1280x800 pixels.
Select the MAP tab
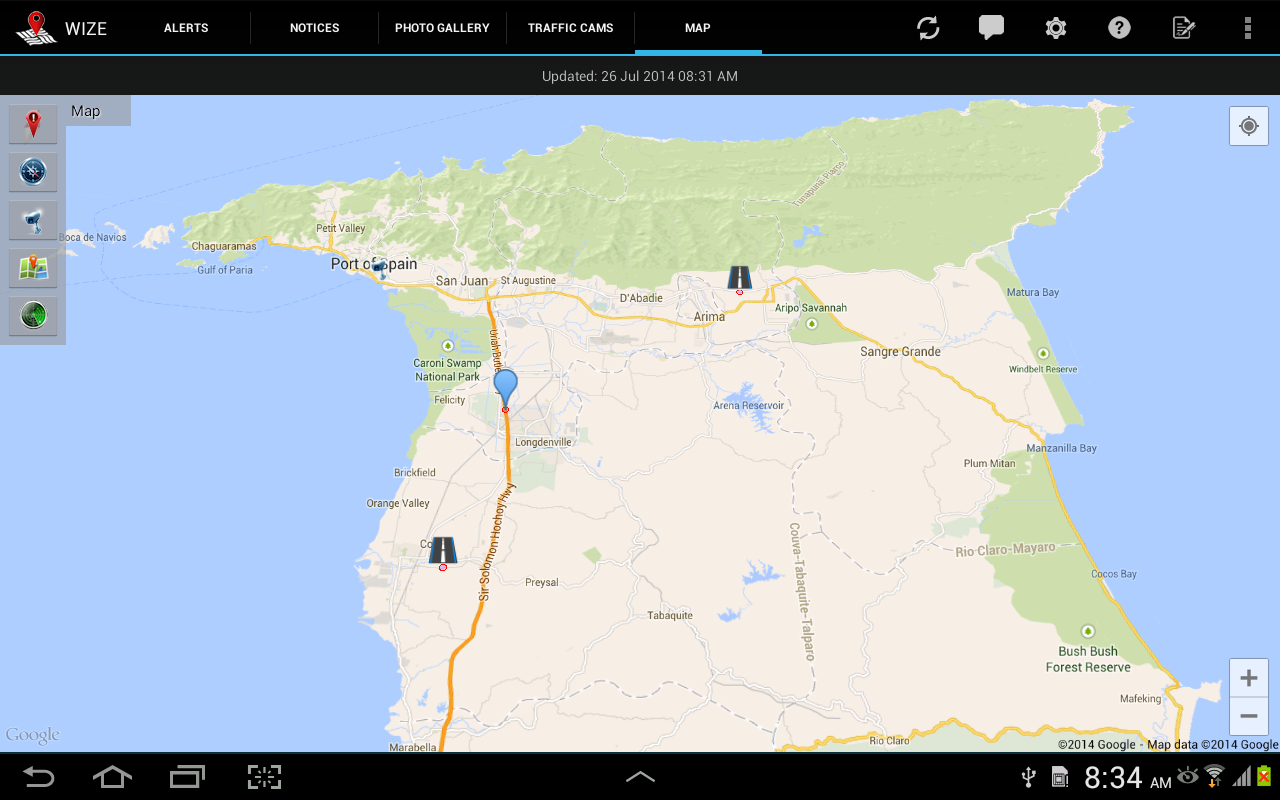[x=698, y=28]
